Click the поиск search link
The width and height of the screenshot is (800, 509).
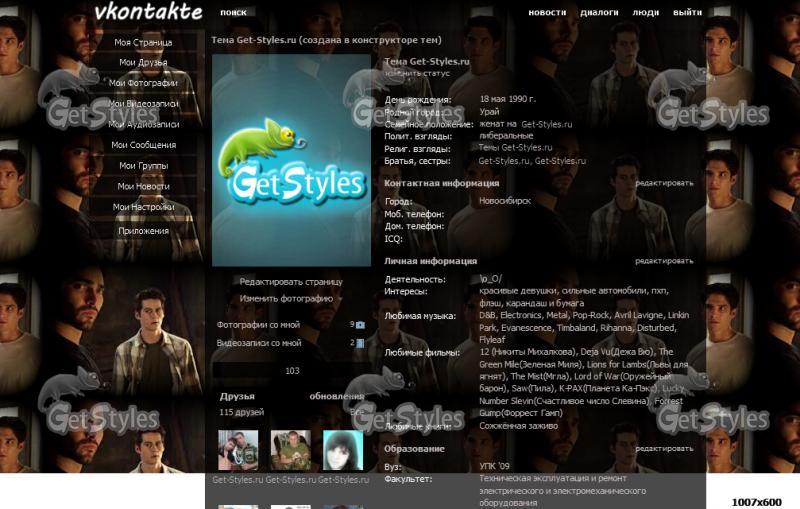tap(233, 13)
